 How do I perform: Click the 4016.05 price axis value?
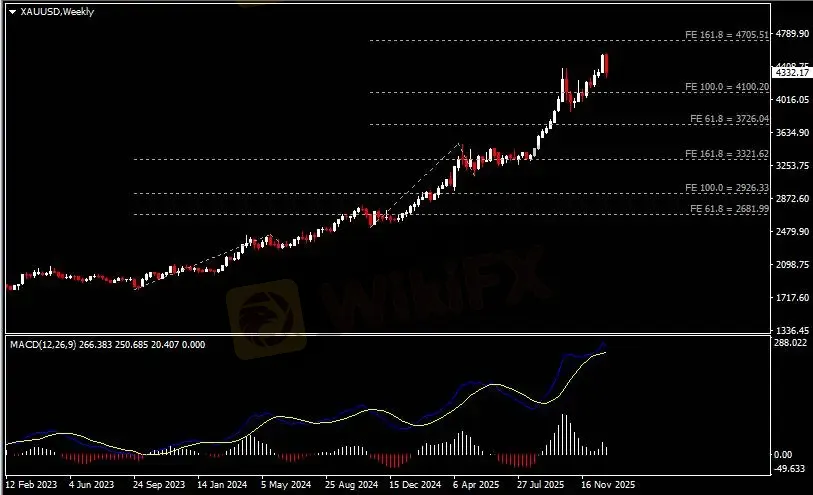tap(792, 100)
